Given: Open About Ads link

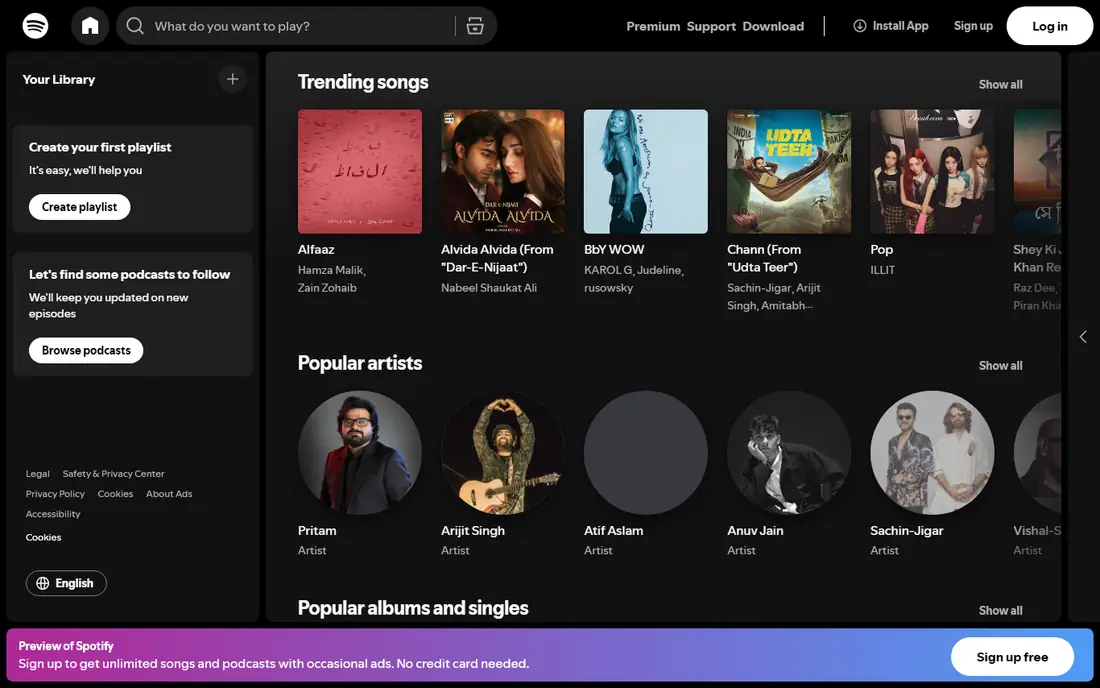Looking at the screenshot, I should (x=169, y=494).
